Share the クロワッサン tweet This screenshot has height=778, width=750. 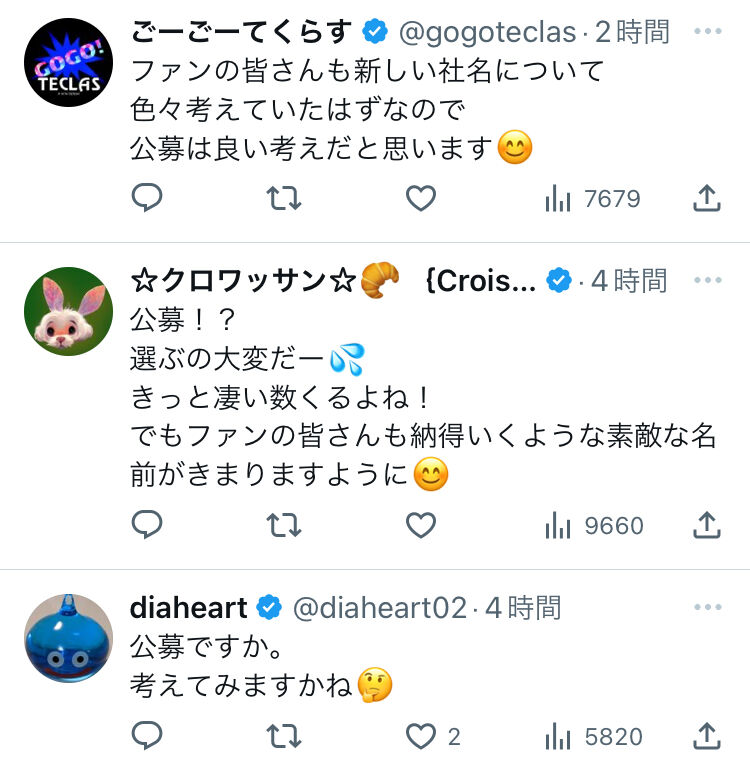(x=707, y=525)
